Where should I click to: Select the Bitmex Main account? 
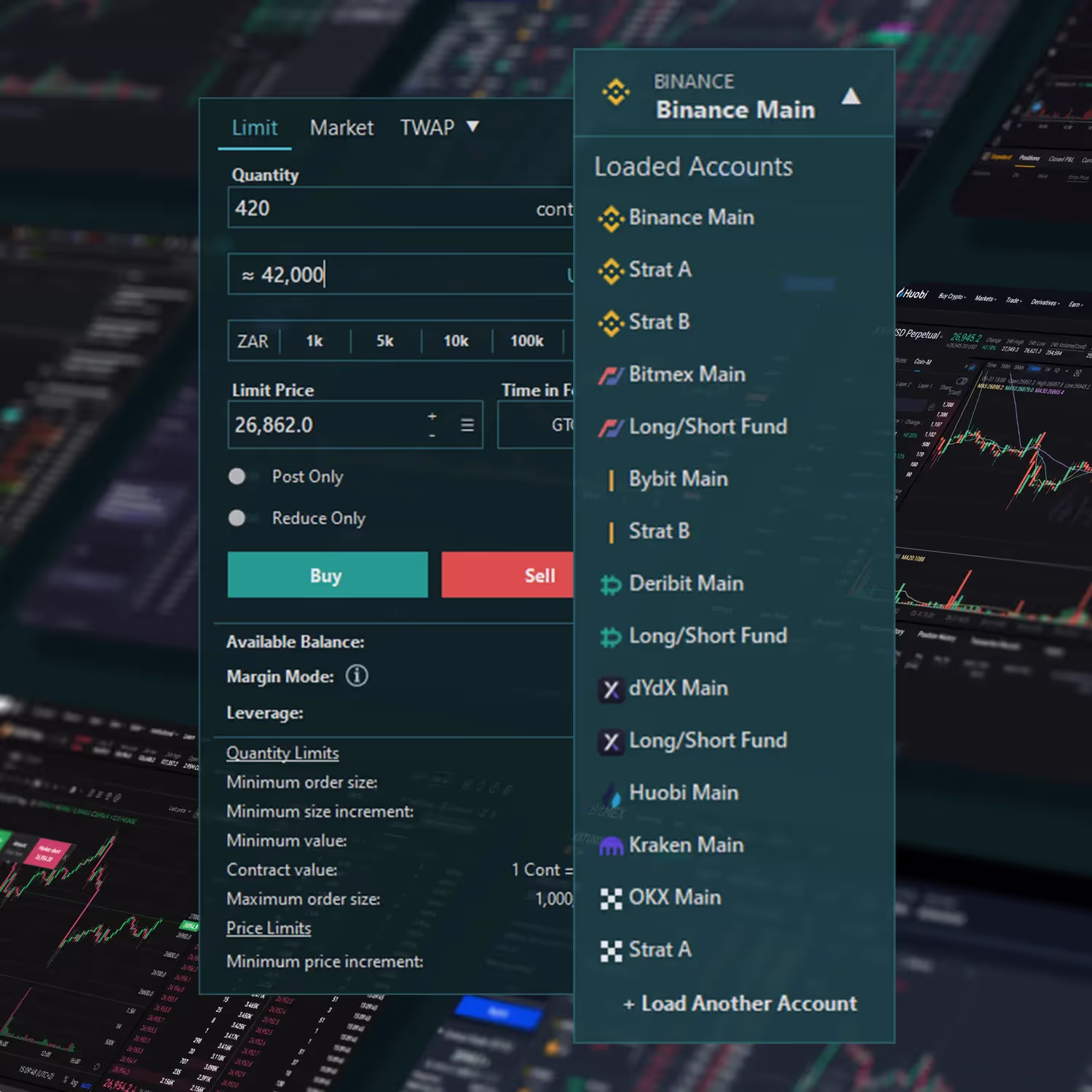[687, 374]
